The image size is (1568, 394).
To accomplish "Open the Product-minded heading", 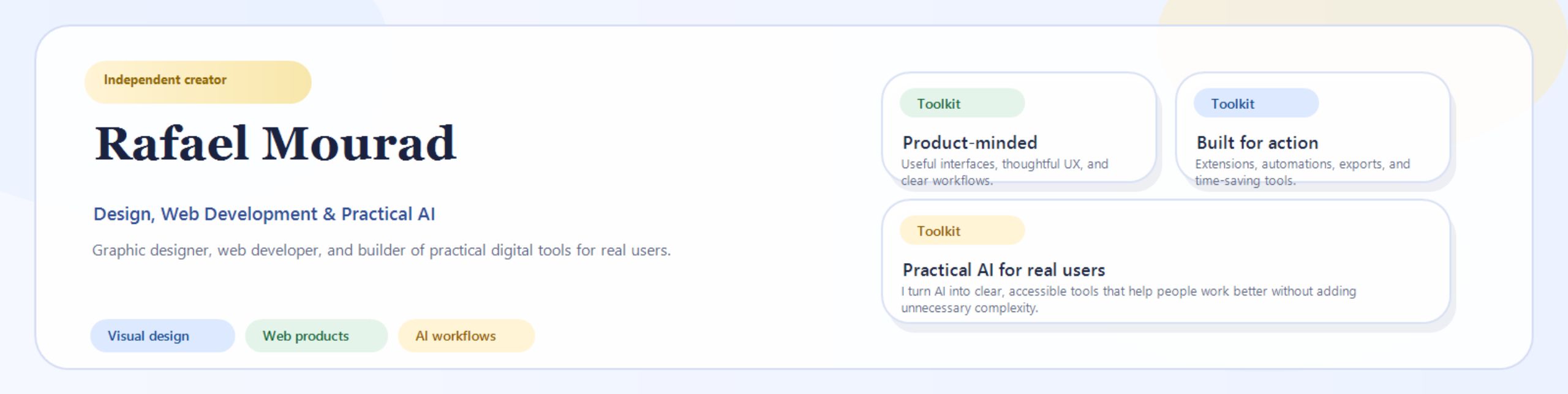I will [x=970, y=143].
